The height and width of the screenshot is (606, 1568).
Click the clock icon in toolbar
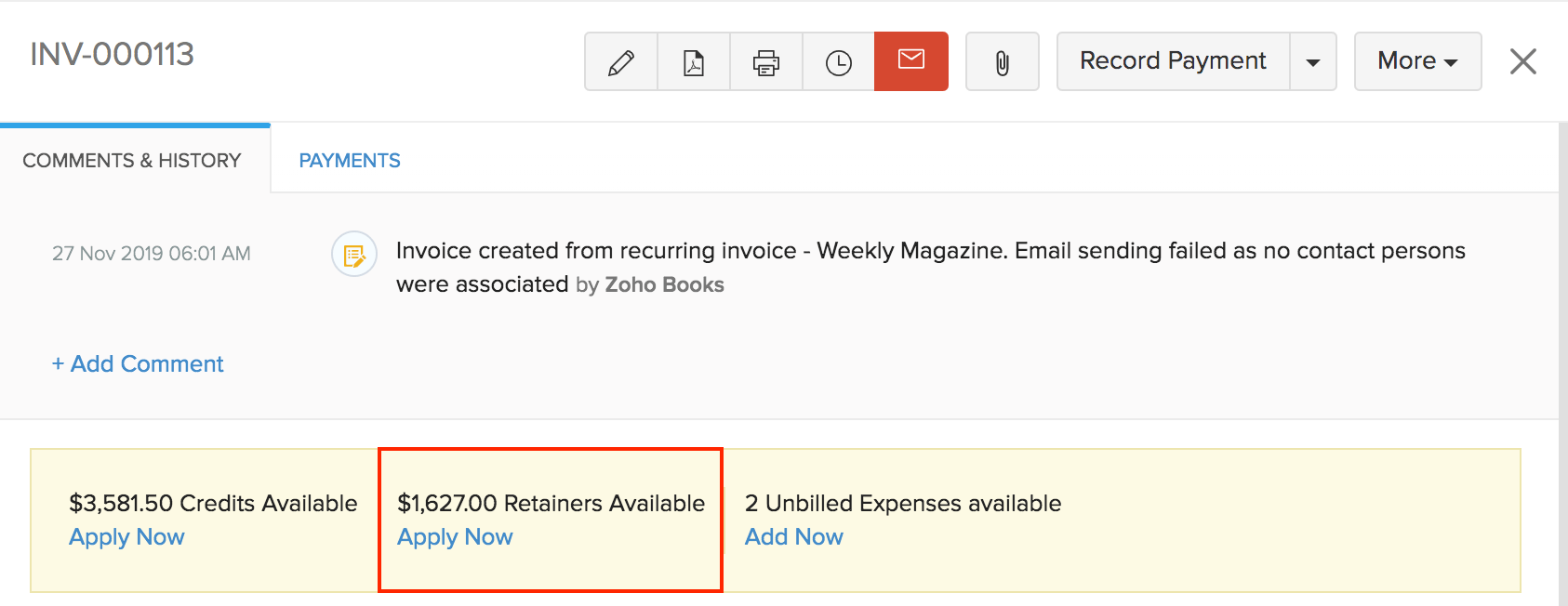click(x=839, y=62)
